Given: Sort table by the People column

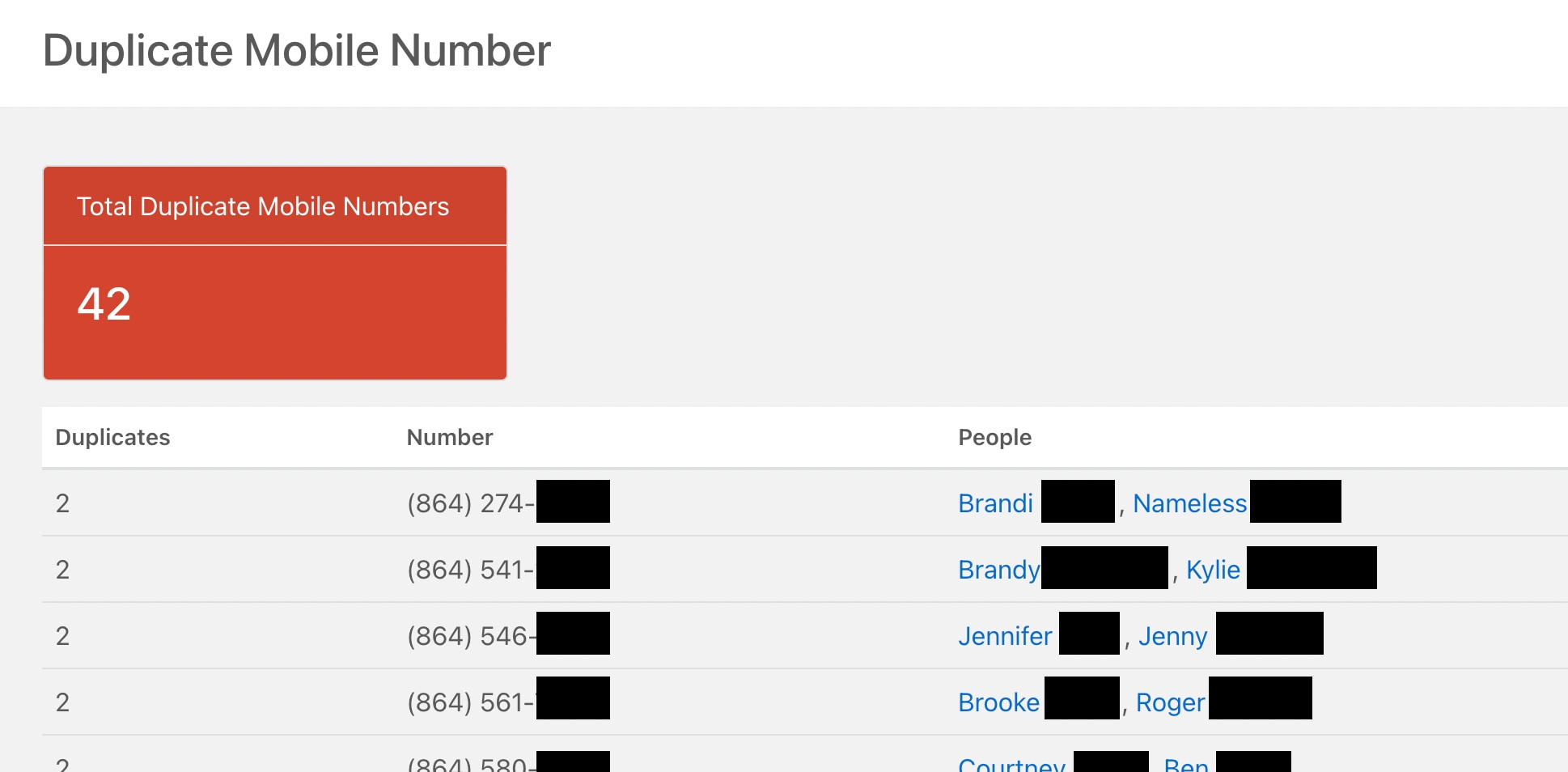Looking at the screenshot, I should click(x=995, y=437).
